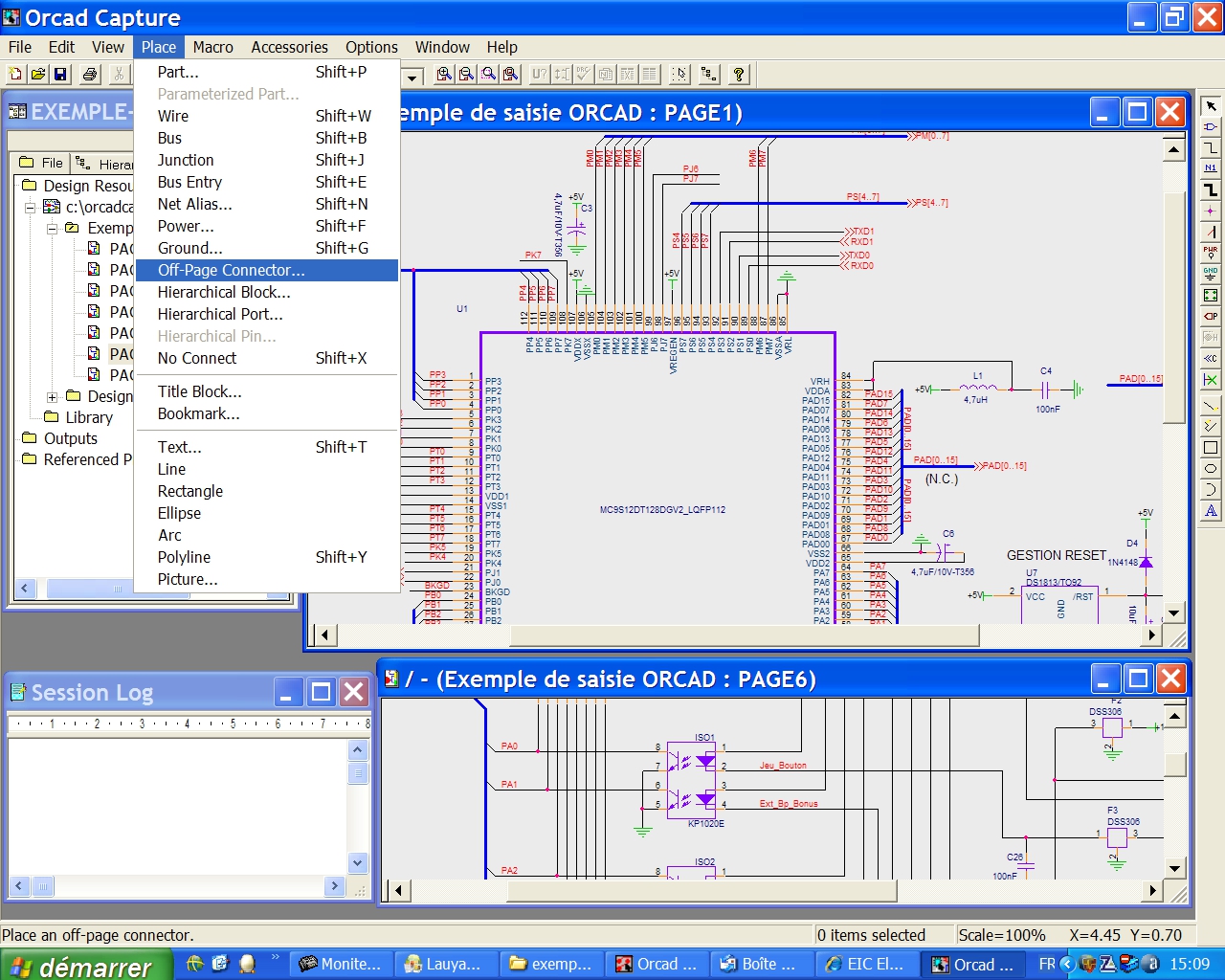The width and height of the screenshot is (1225, 980).
Task: Select the N1 Net Alias tool
Action: point(1211,168)
